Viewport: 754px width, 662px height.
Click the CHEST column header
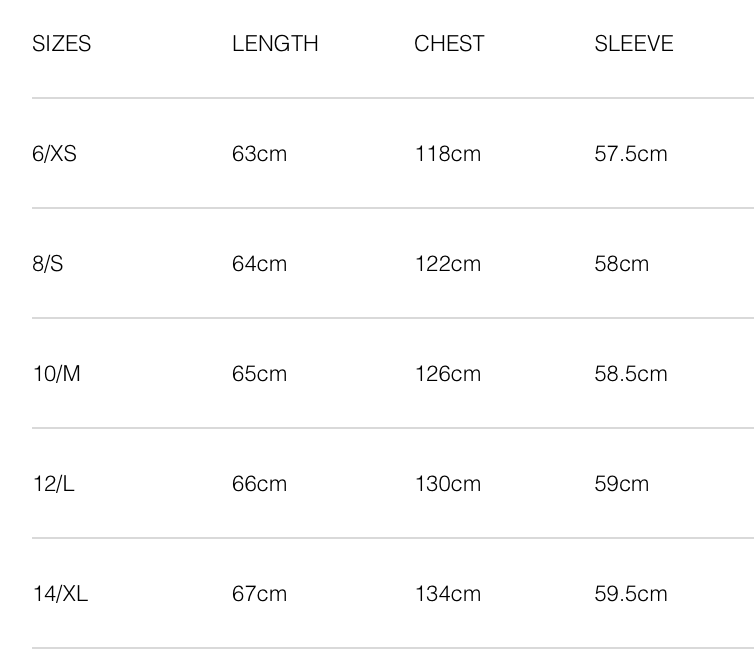click(449, 44)
